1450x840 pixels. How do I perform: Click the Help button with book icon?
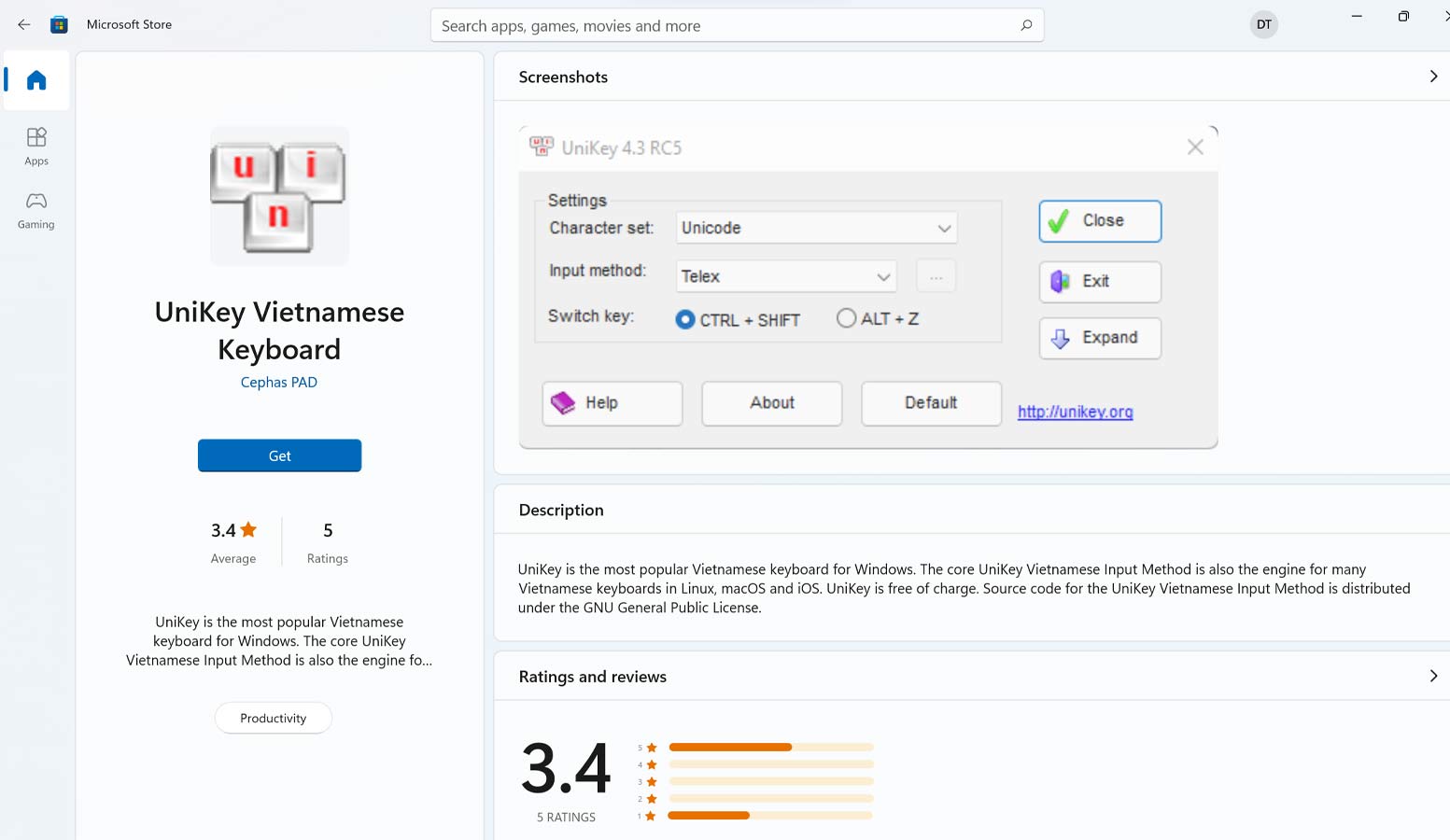612,403
